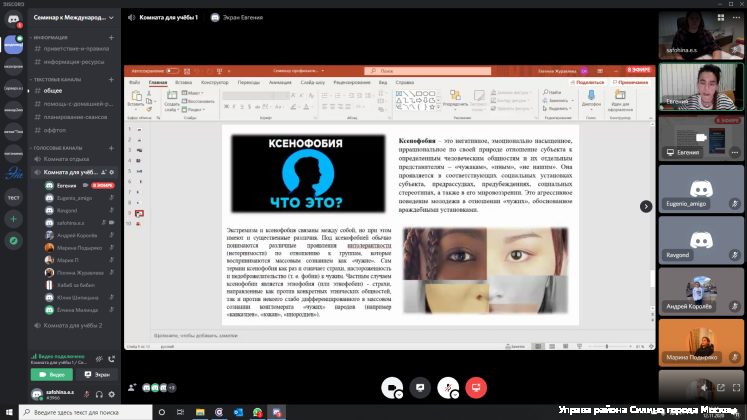Open the планирование-сеансов channel
Screen dimensions: 747x420
(x=74, y=117)
